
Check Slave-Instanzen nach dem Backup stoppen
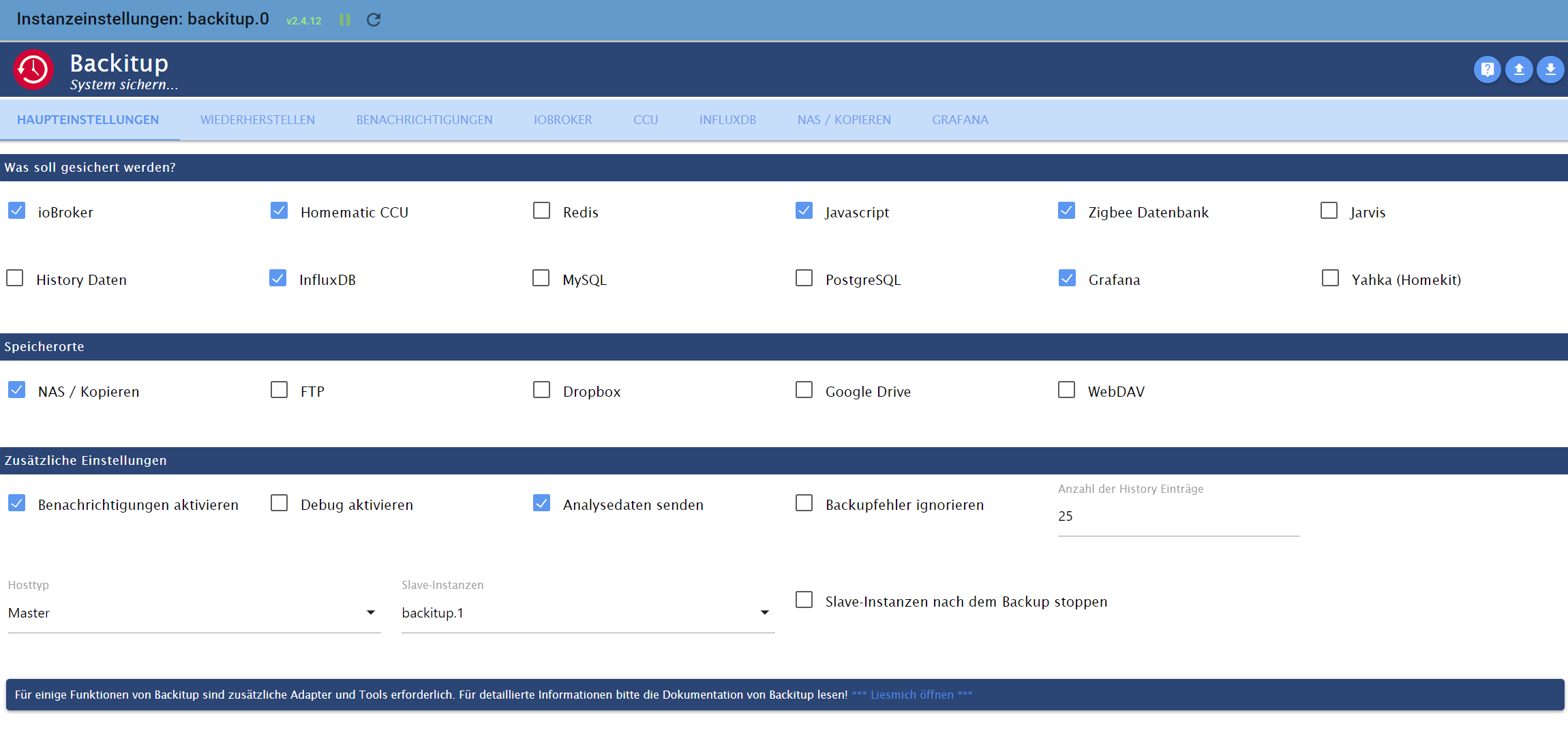pos(804,600)
